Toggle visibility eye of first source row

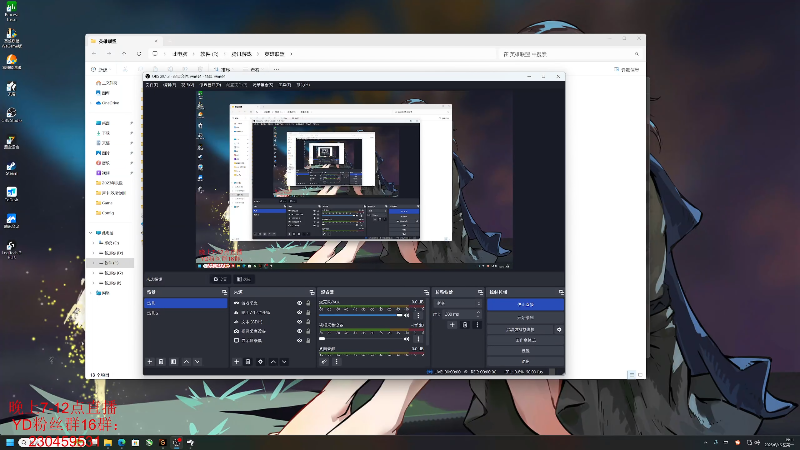(x=299, y=303)
